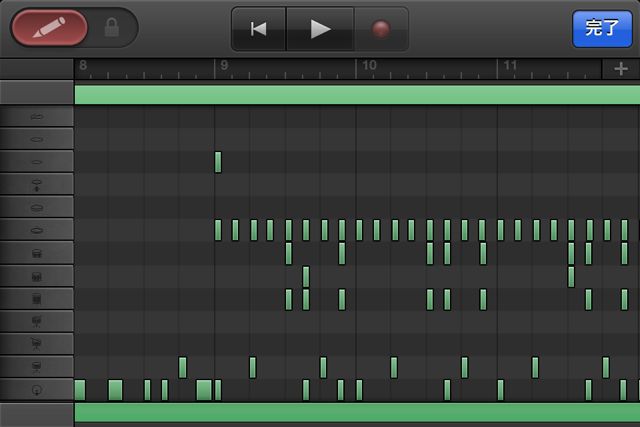Tap the plus button at ruler end
The width and height of the screenshot is (640, 427).
[620, 69]
